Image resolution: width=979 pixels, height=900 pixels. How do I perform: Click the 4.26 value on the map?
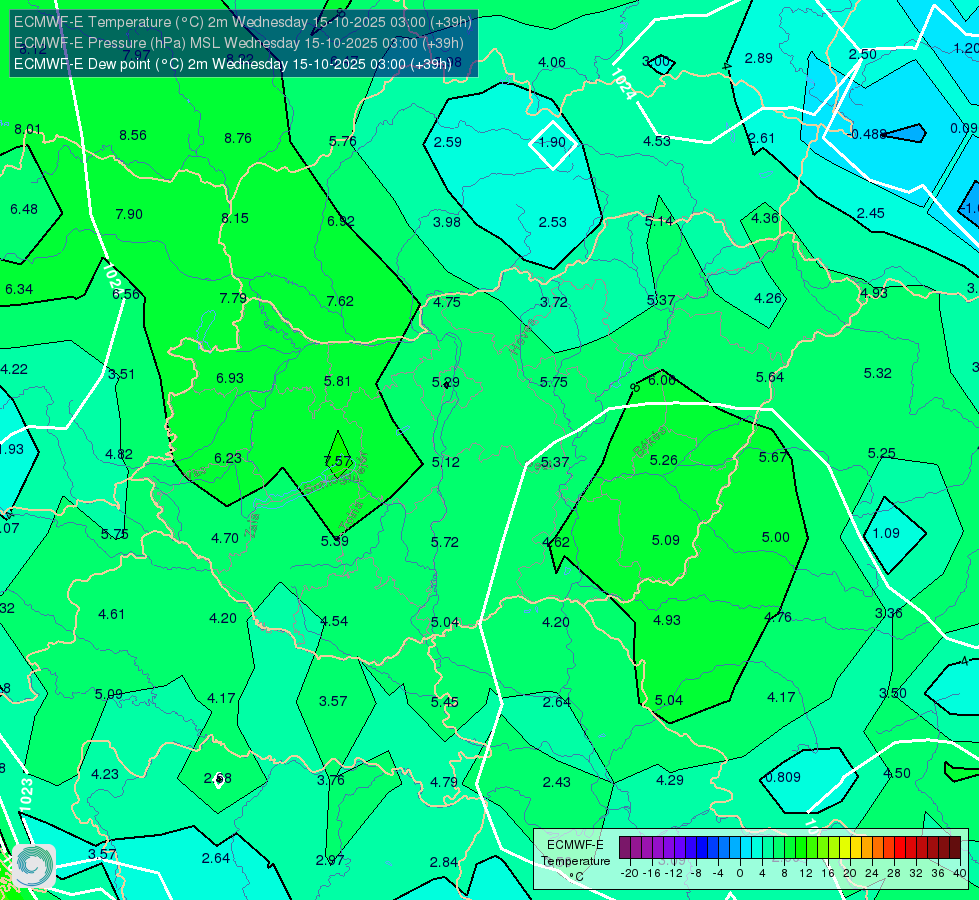(768, 299)
